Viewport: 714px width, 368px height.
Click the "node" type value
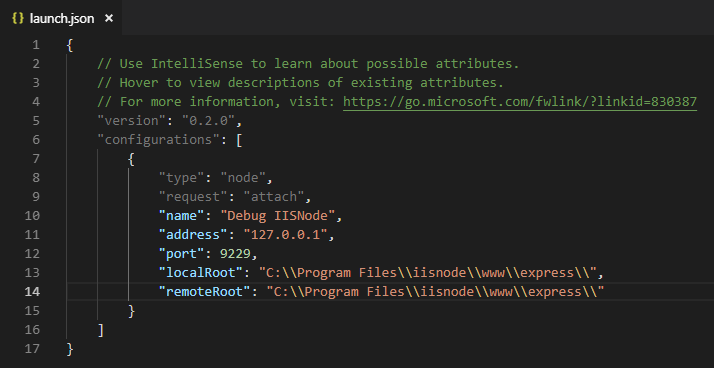tap(243, 178)
